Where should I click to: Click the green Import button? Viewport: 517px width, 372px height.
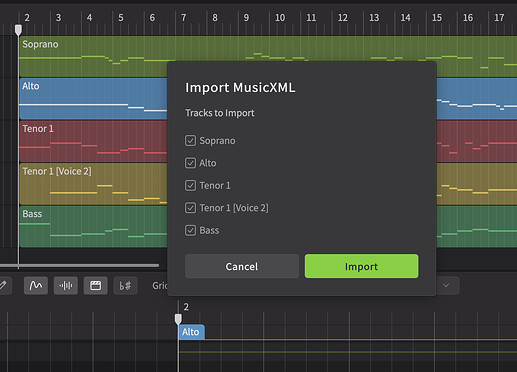click(361, 266)
